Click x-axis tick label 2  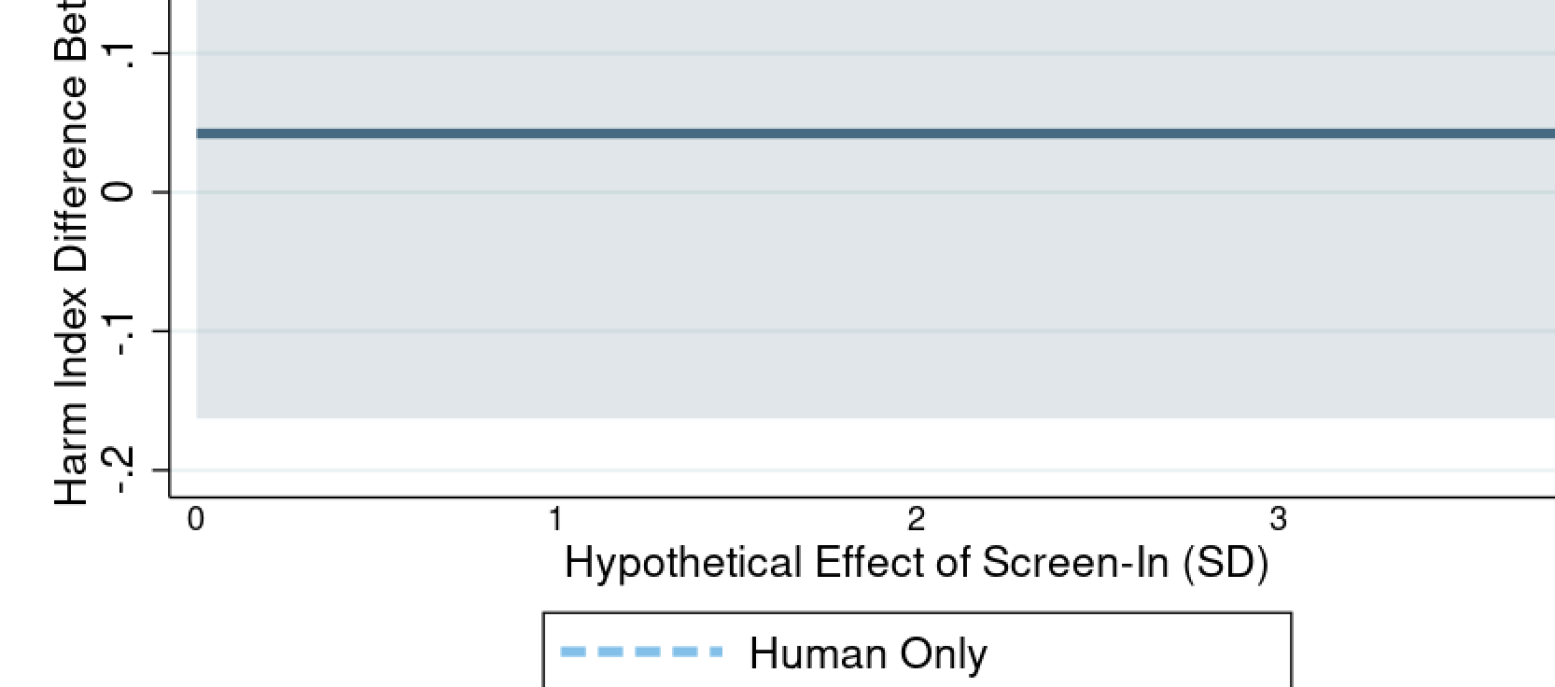(x=915, y=519)
